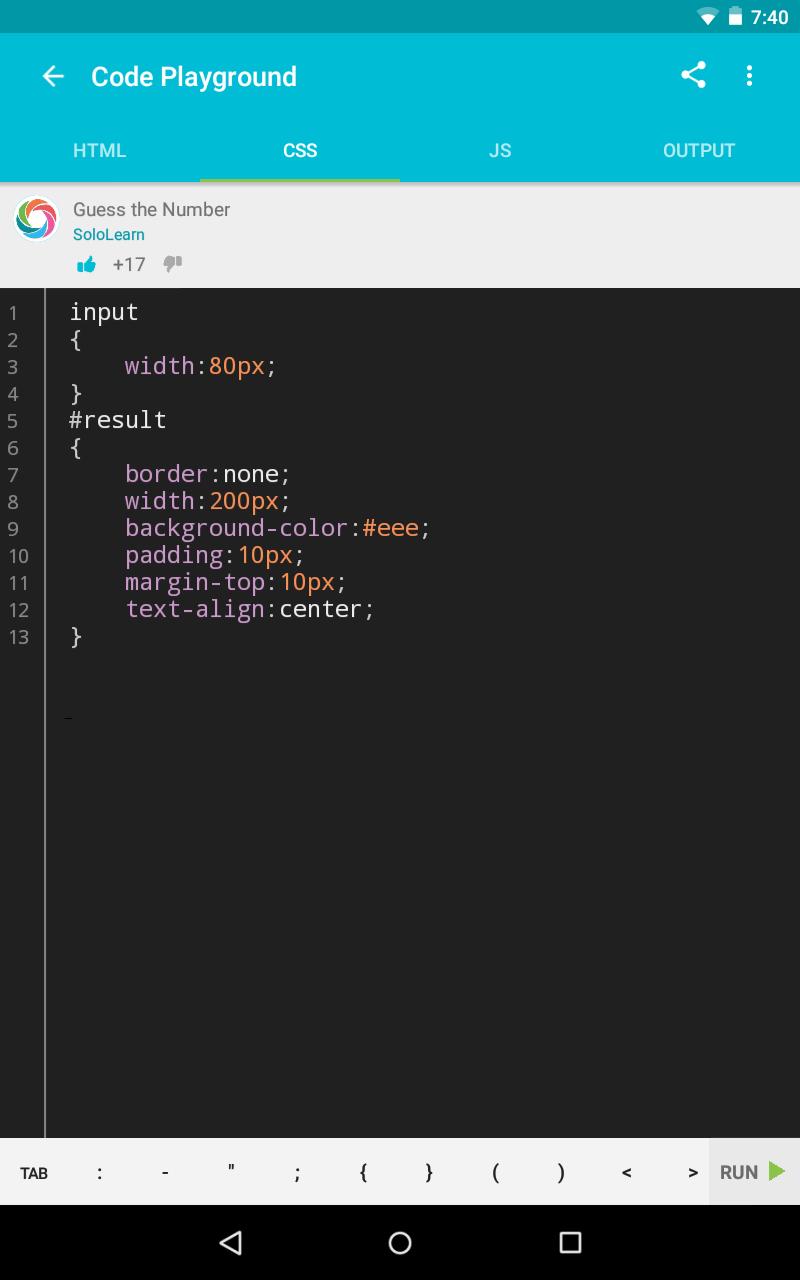Switch to the HTML tab
Image resolution: width=800 pixels, height=1280 pixels.
click(x=100, y=151)
